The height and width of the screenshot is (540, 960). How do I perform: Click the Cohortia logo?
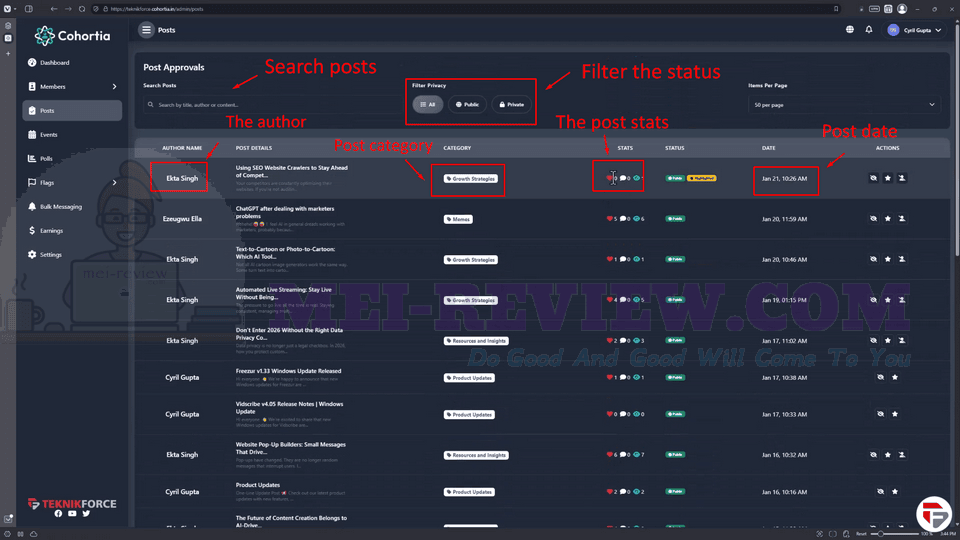(x=72, y=36)
